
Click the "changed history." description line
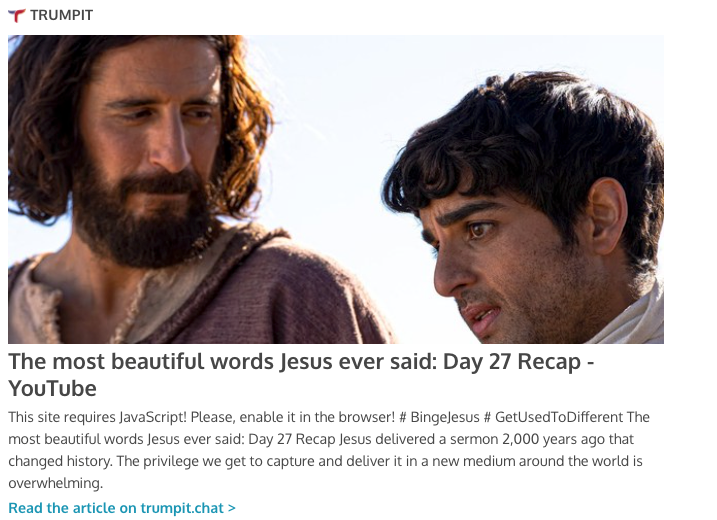[60, 461]
